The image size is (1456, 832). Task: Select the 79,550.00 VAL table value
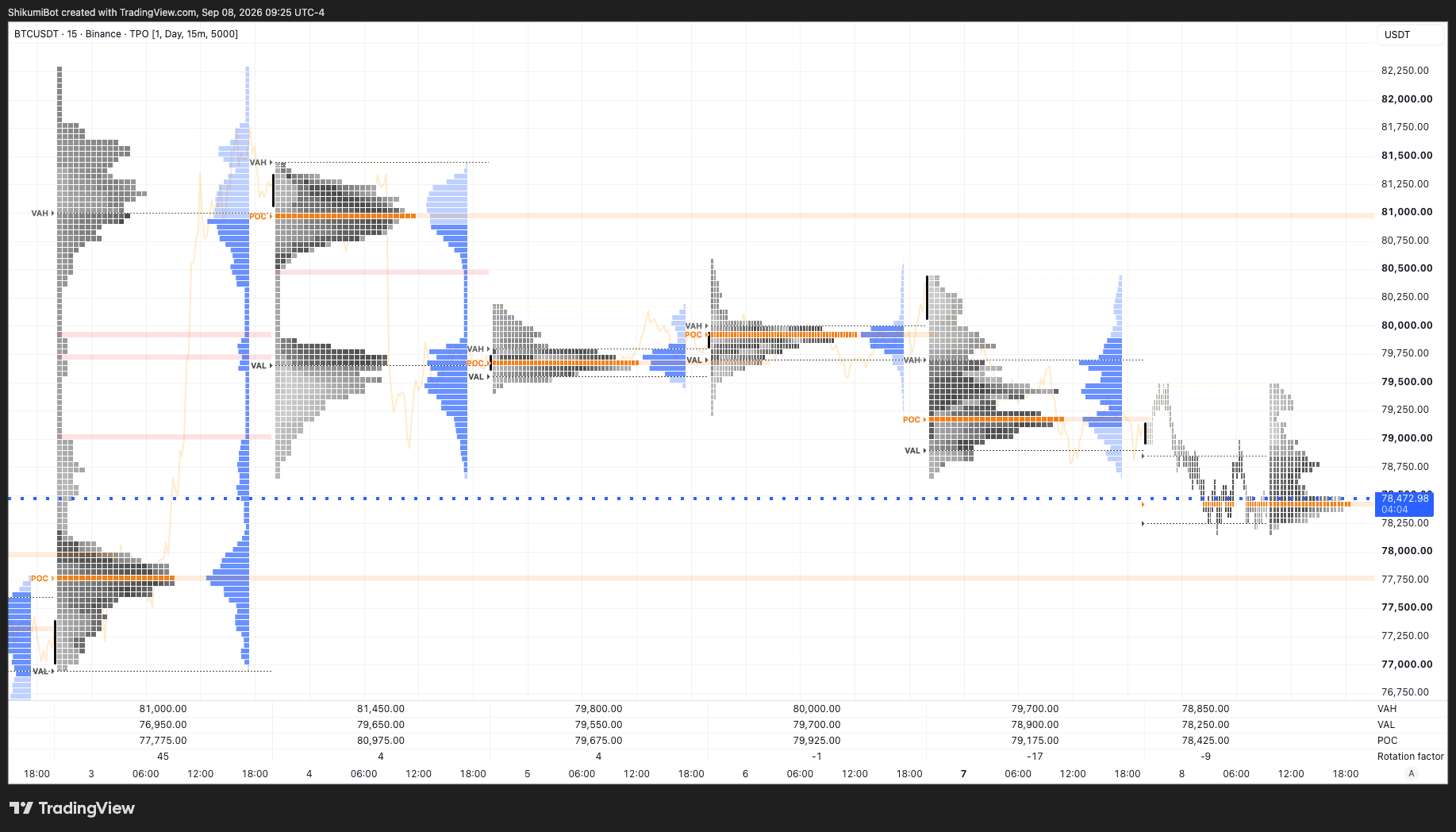click(598, 725)
